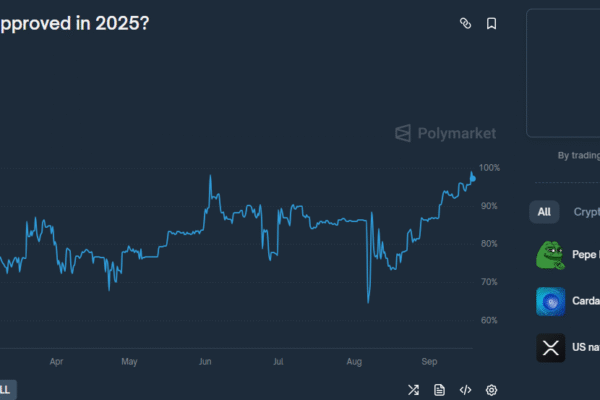Click the Pepe market thumbnail
The image size is (600, 400).
pyautogui.click(x=550, y=255)
